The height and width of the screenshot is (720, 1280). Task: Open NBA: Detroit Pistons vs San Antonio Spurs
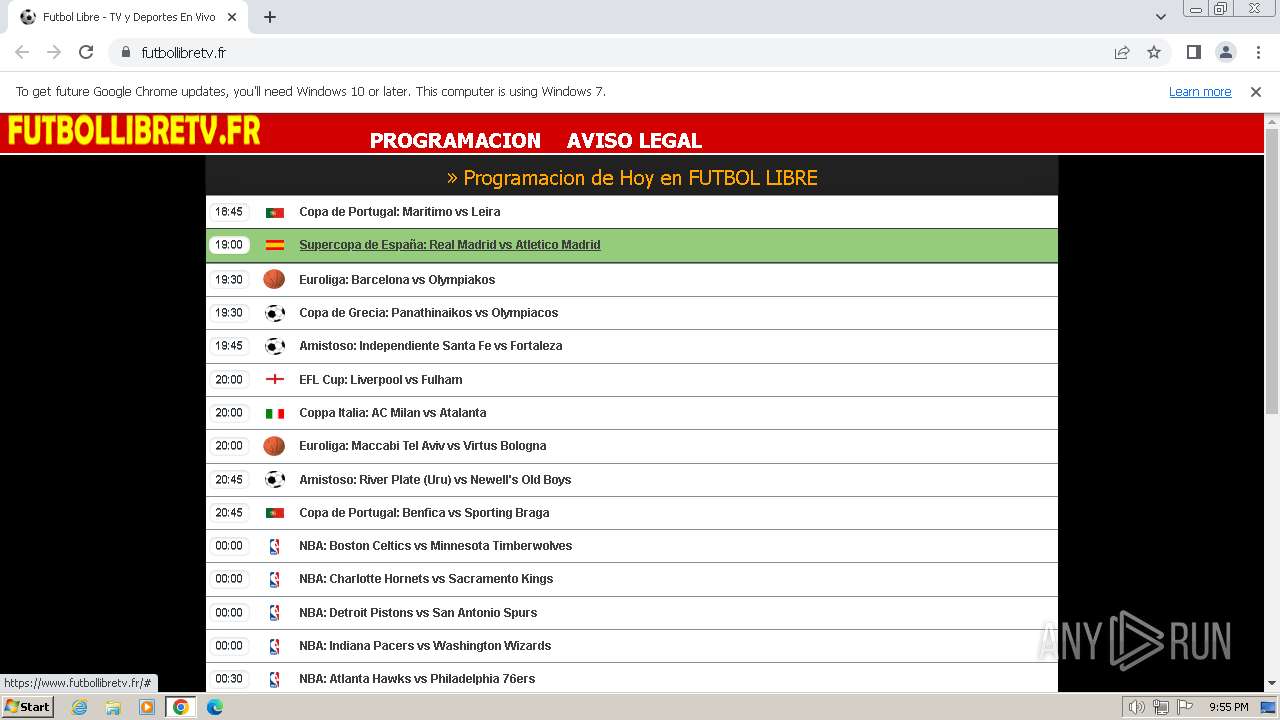418,613
